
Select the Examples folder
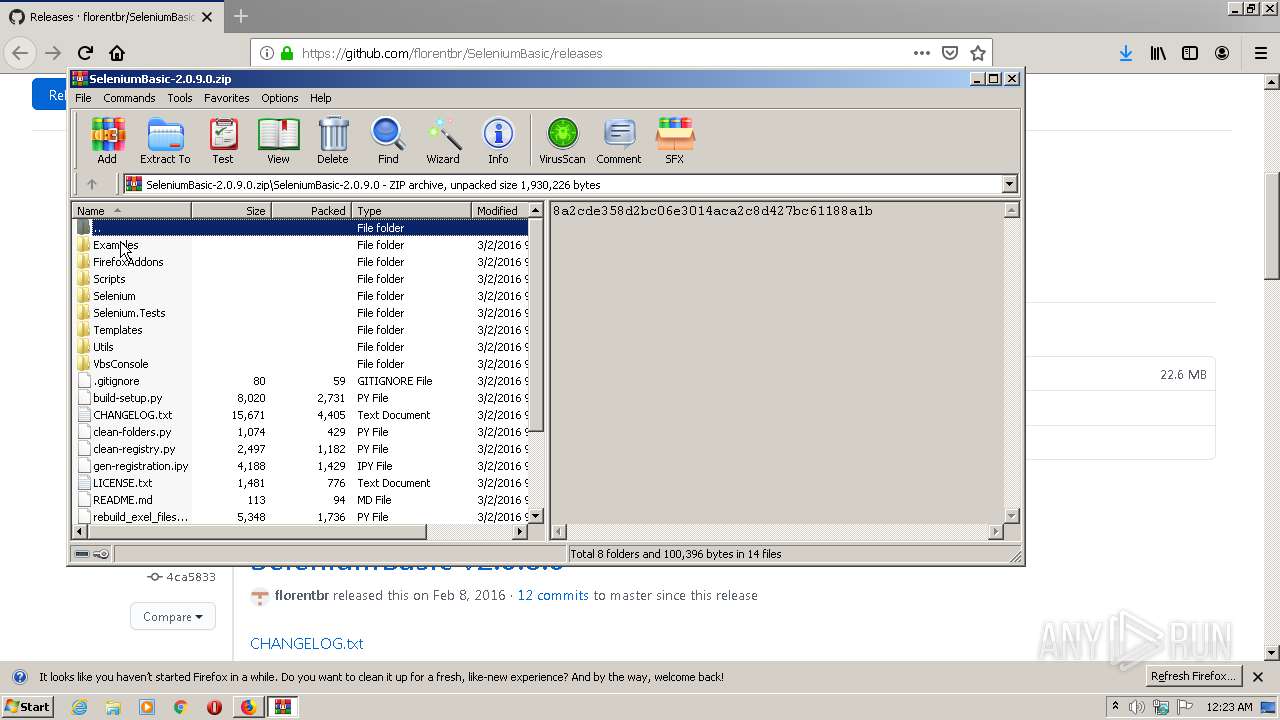point(115,245)
